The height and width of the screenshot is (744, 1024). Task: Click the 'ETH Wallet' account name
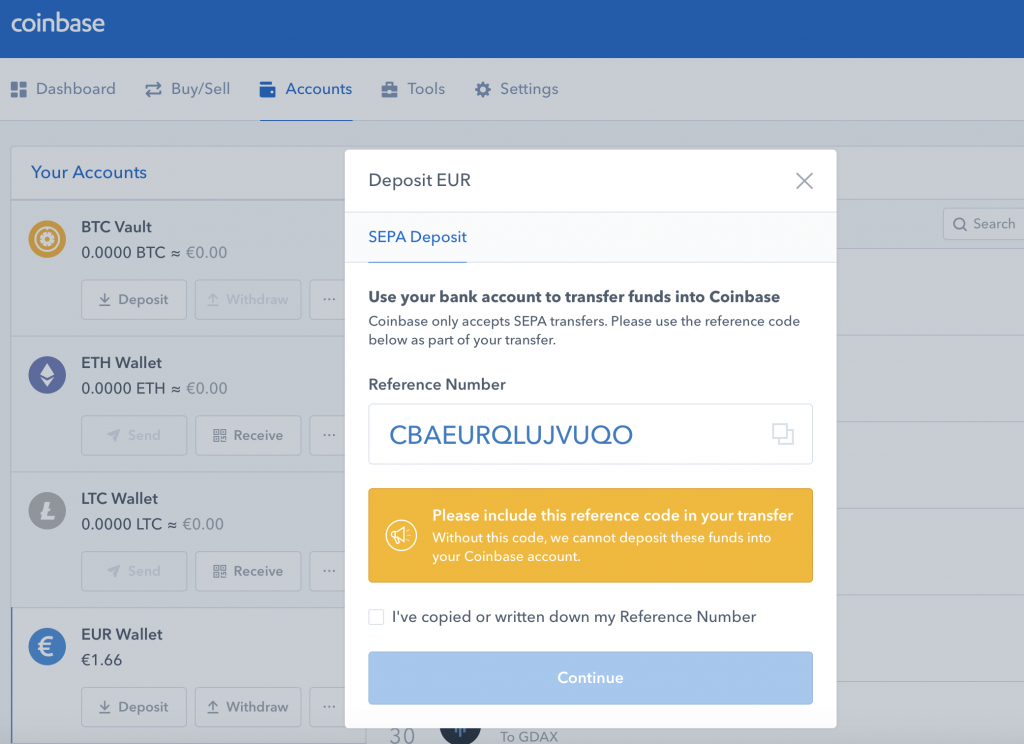[x=121, y=363]
